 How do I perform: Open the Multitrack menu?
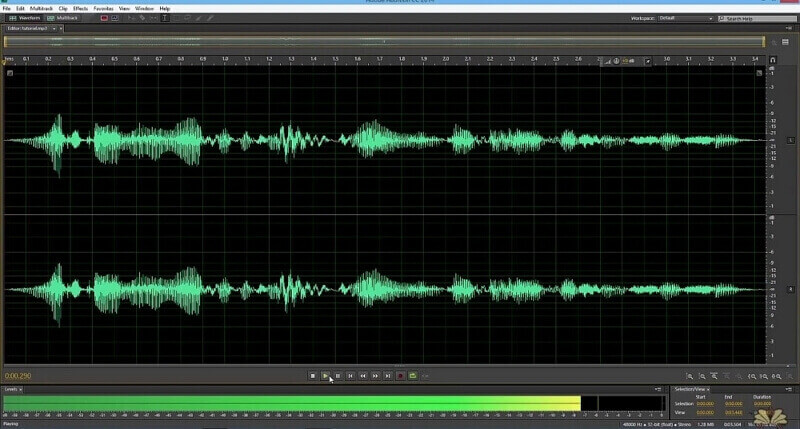pos(41,9)
